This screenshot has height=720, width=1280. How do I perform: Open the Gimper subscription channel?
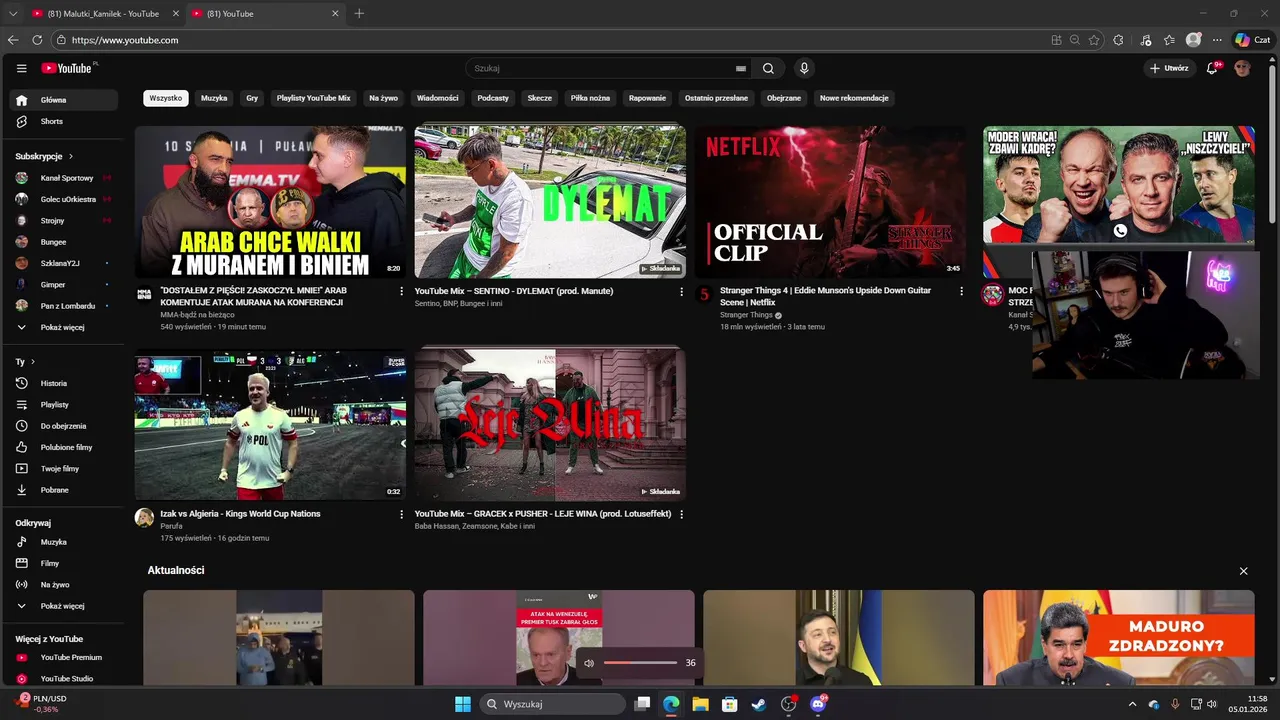(x=64, y=284)
